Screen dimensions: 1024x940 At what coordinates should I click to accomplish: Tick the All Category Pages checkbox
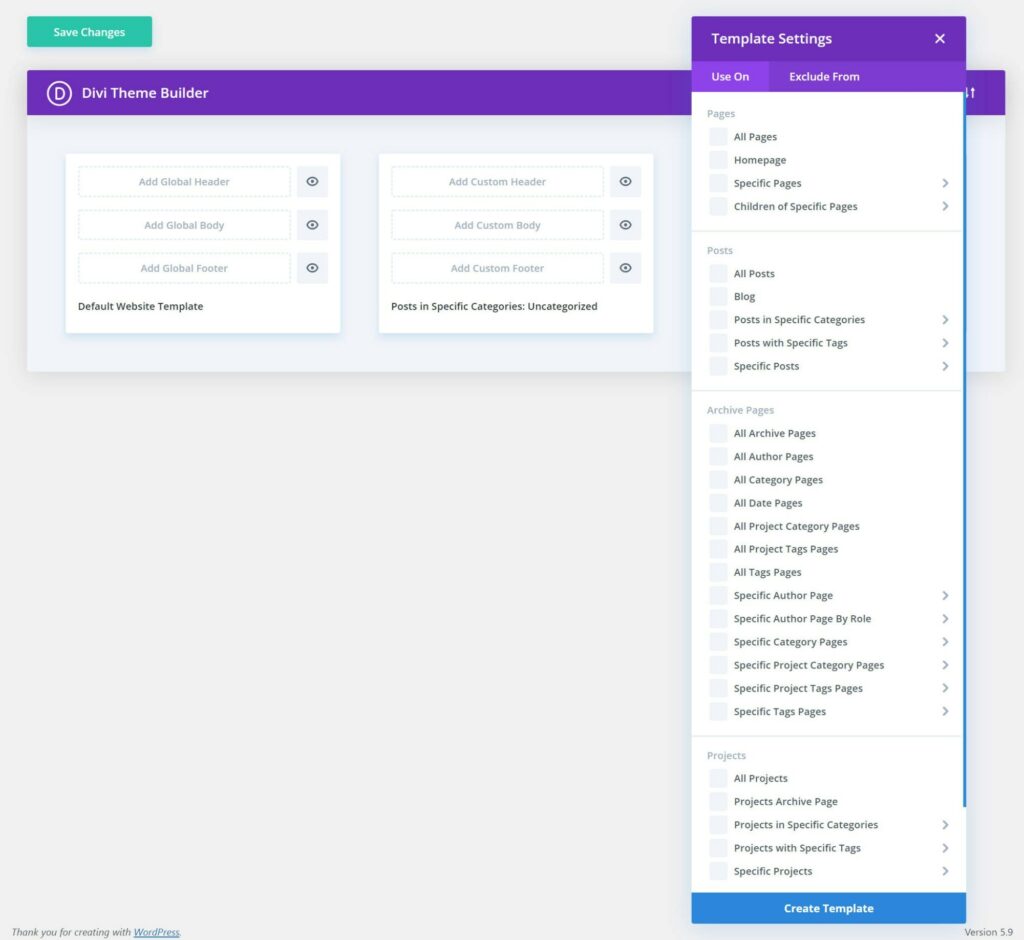[x=718, y=479]
